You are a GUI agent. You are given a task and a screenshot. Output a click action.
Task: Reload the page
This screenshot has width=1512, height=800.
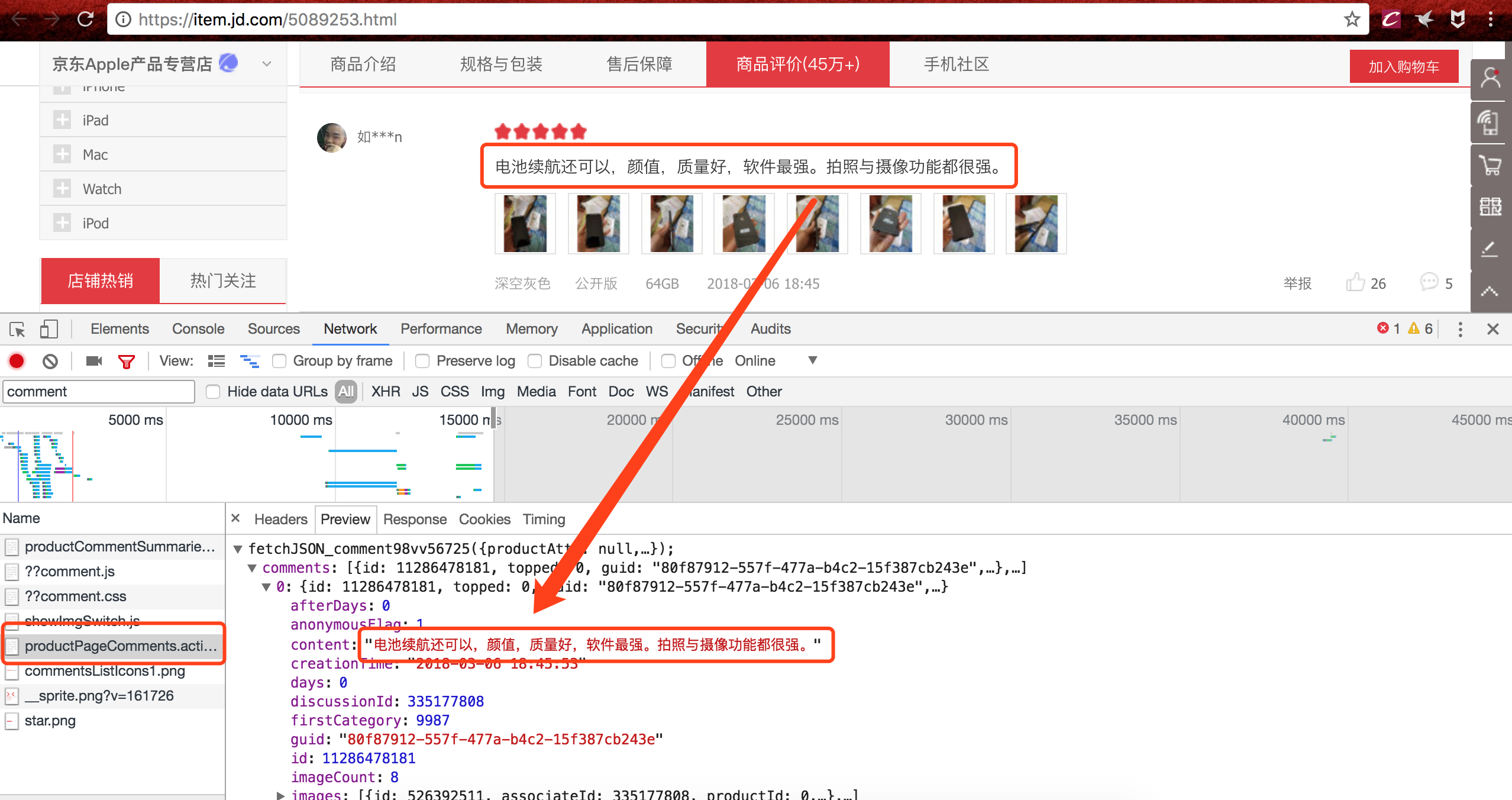point(86,20)
